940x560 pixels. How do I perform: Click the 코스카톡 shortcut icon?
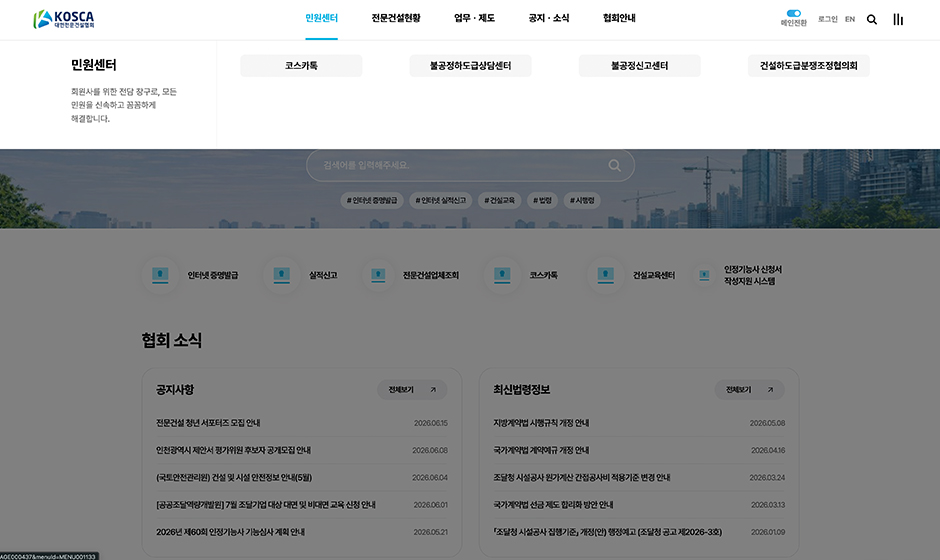[x=502, y=275]
